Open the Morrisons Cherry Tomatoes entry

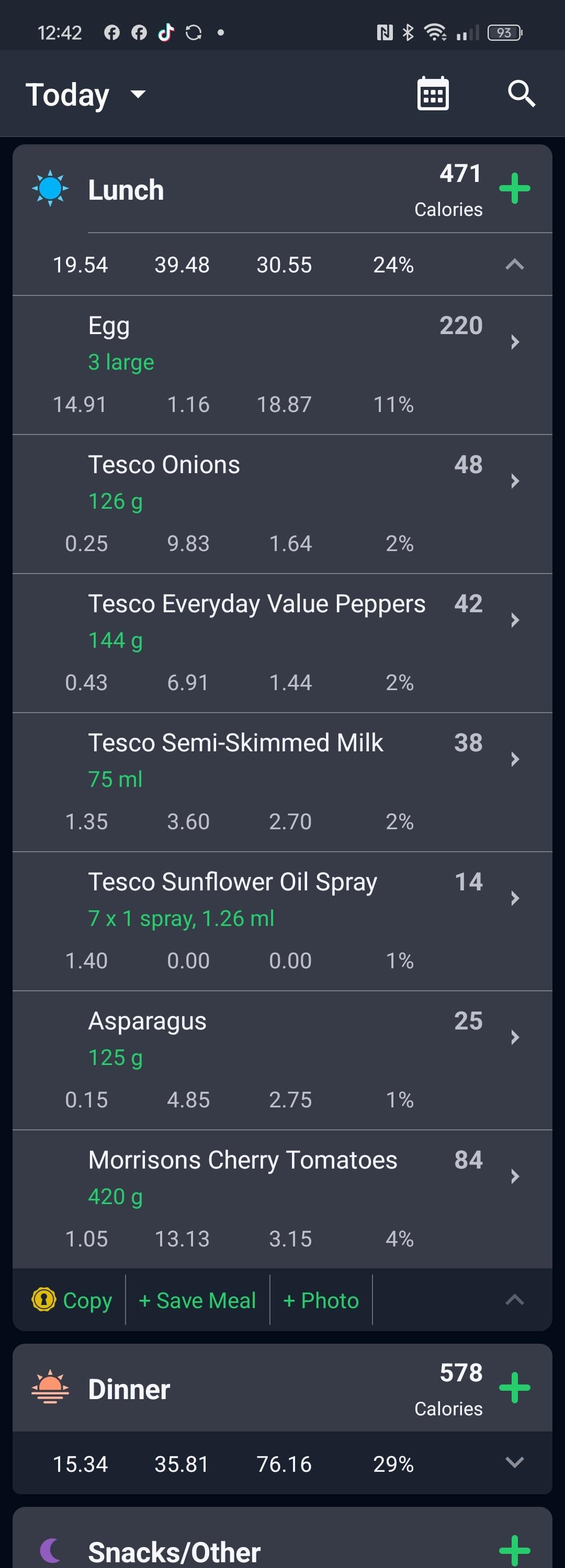coord(282,1199)
